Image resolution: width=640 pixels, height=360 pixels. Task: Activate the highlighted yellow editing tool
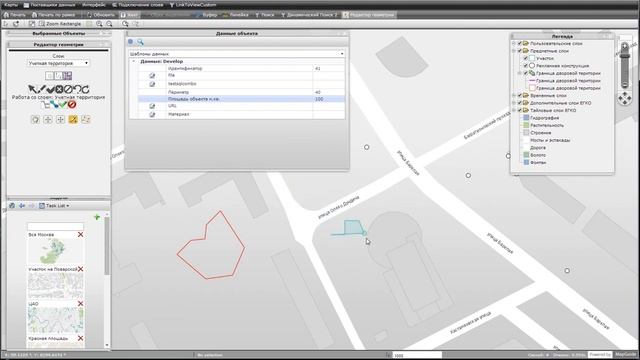click(73, 119)
